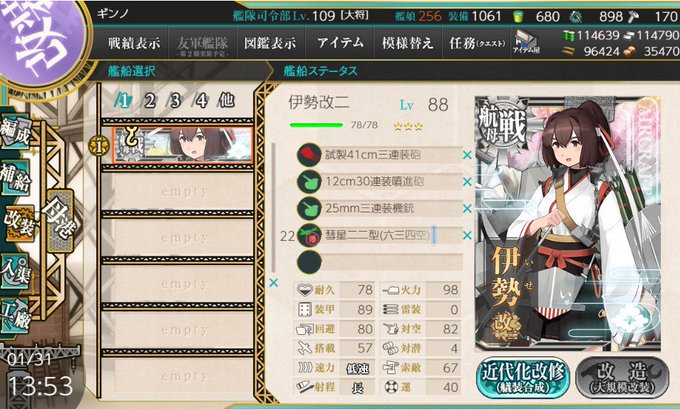Open the 編成 fleet organization sidebar icon

coord(15,132)
